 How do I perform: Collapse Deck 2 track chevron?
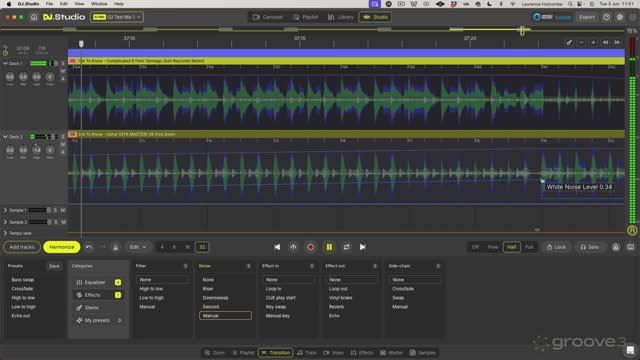pos(5,137)
